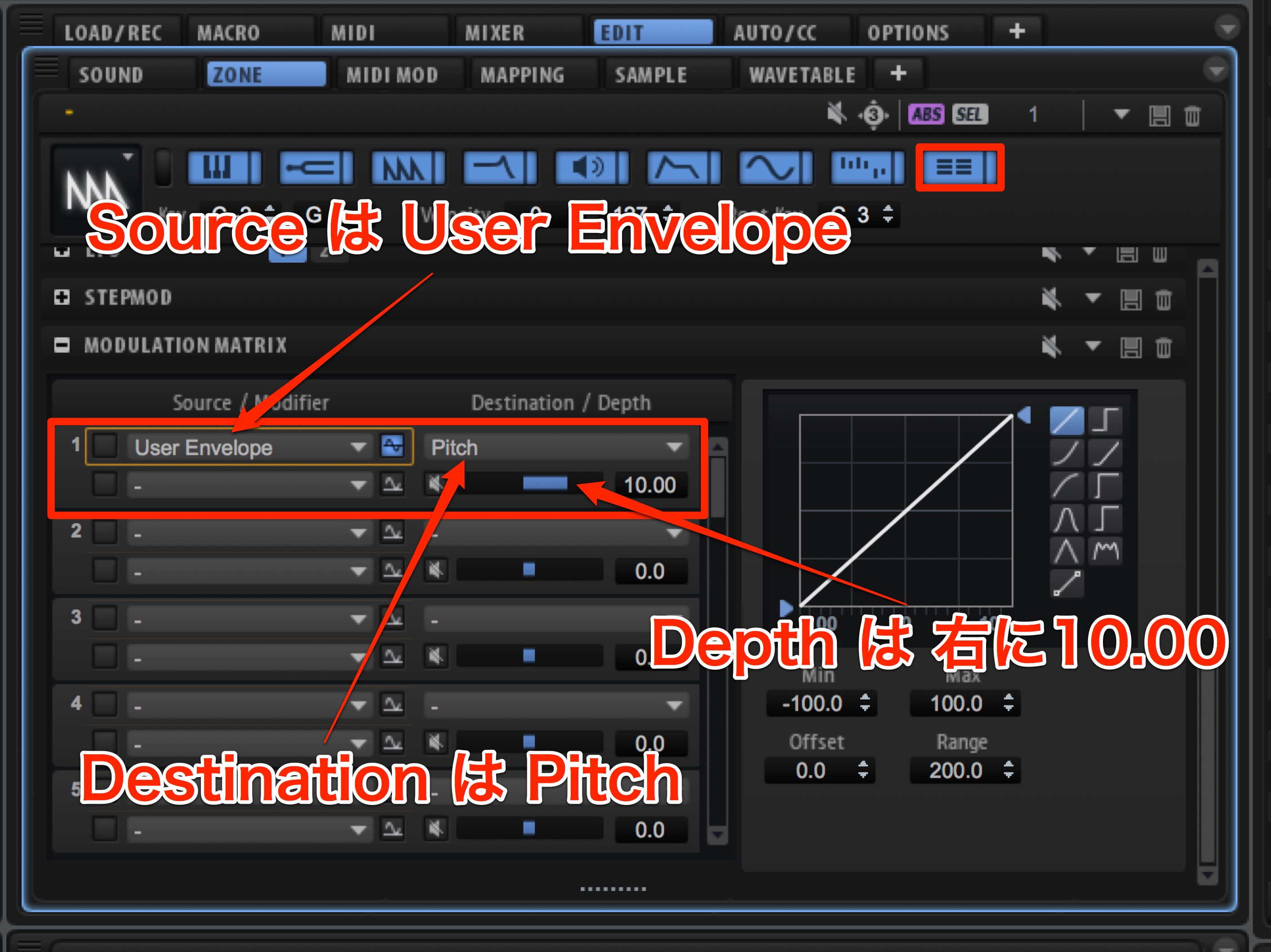
Task: Show the Amplifier section
Action: 592,168
